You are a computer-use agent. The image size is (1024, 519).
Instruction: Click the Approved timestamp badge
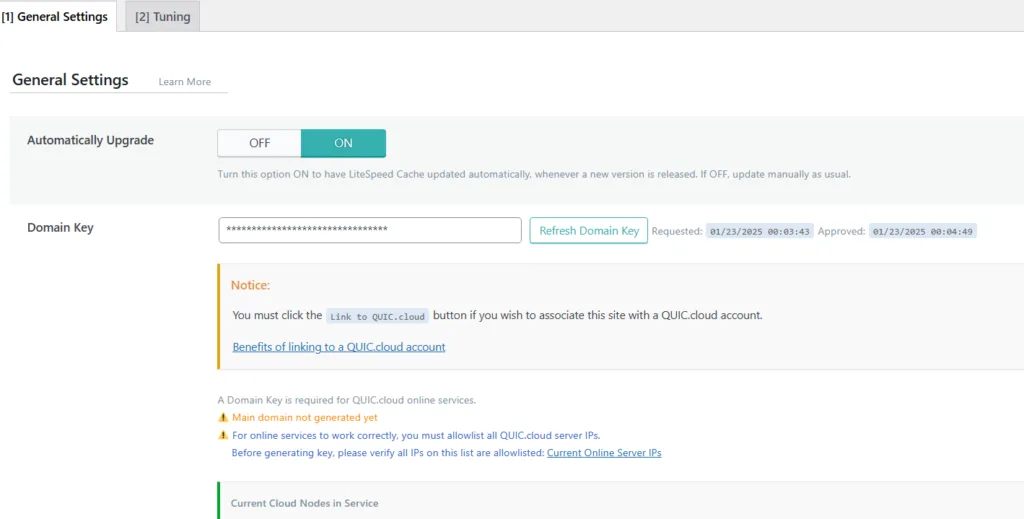(x=923, y=231)
